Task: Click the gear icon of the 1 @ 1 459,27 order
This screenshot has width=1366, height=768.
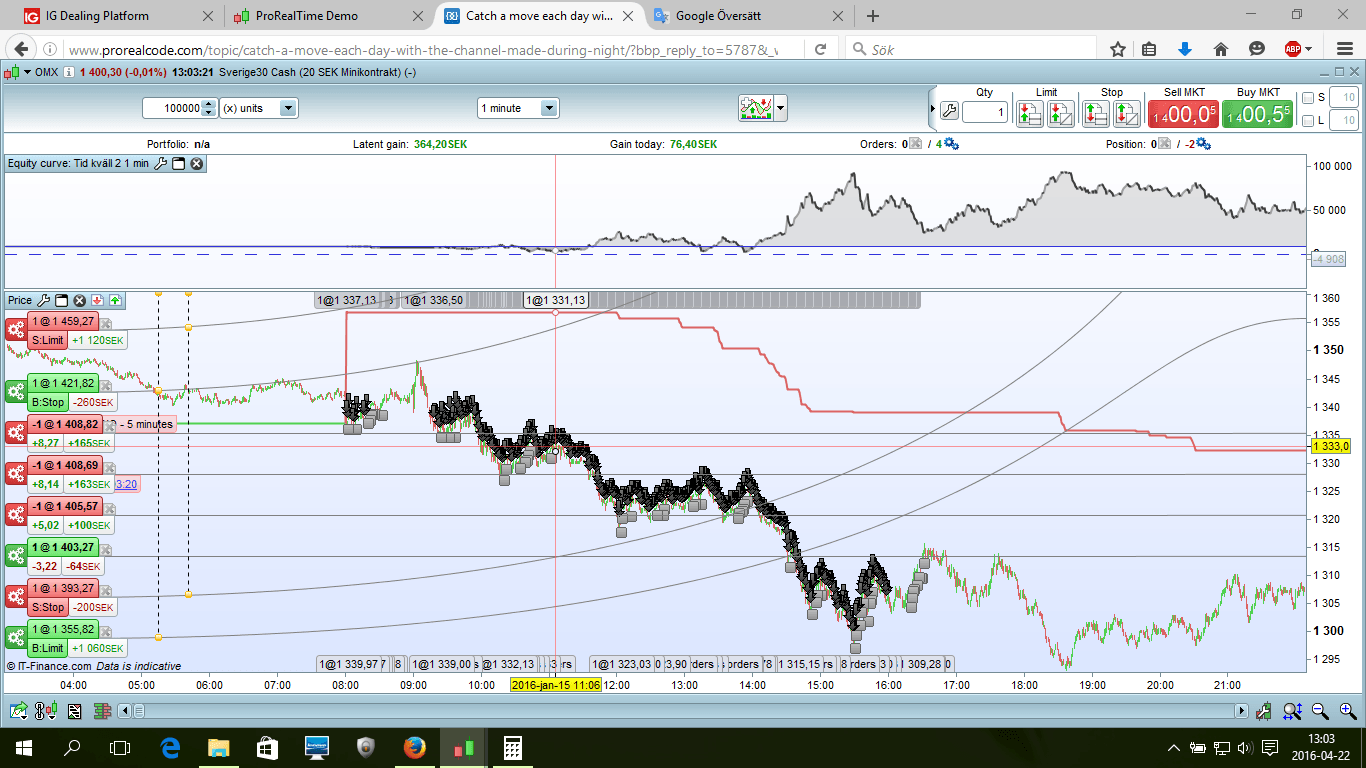Action: click(16, 331)
